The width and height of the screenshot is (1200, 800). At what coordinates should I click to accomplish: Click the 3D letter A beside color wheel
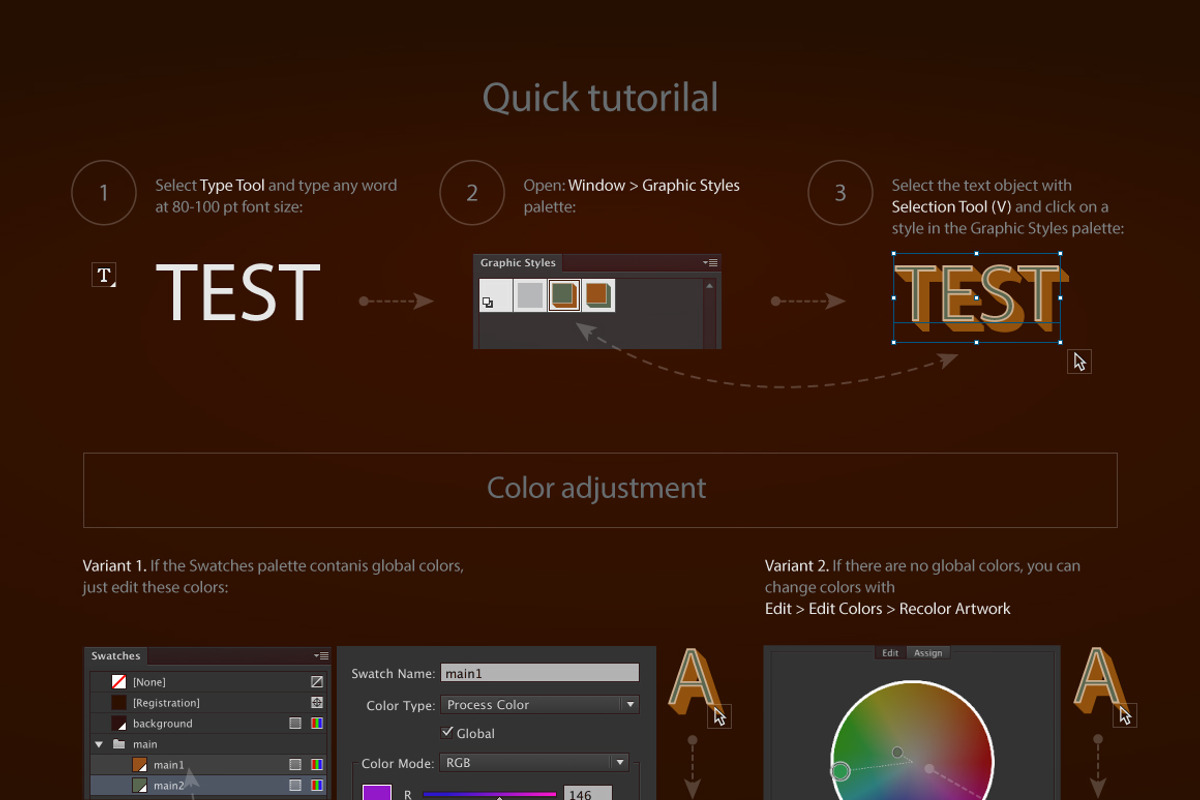coord(1101,682)
